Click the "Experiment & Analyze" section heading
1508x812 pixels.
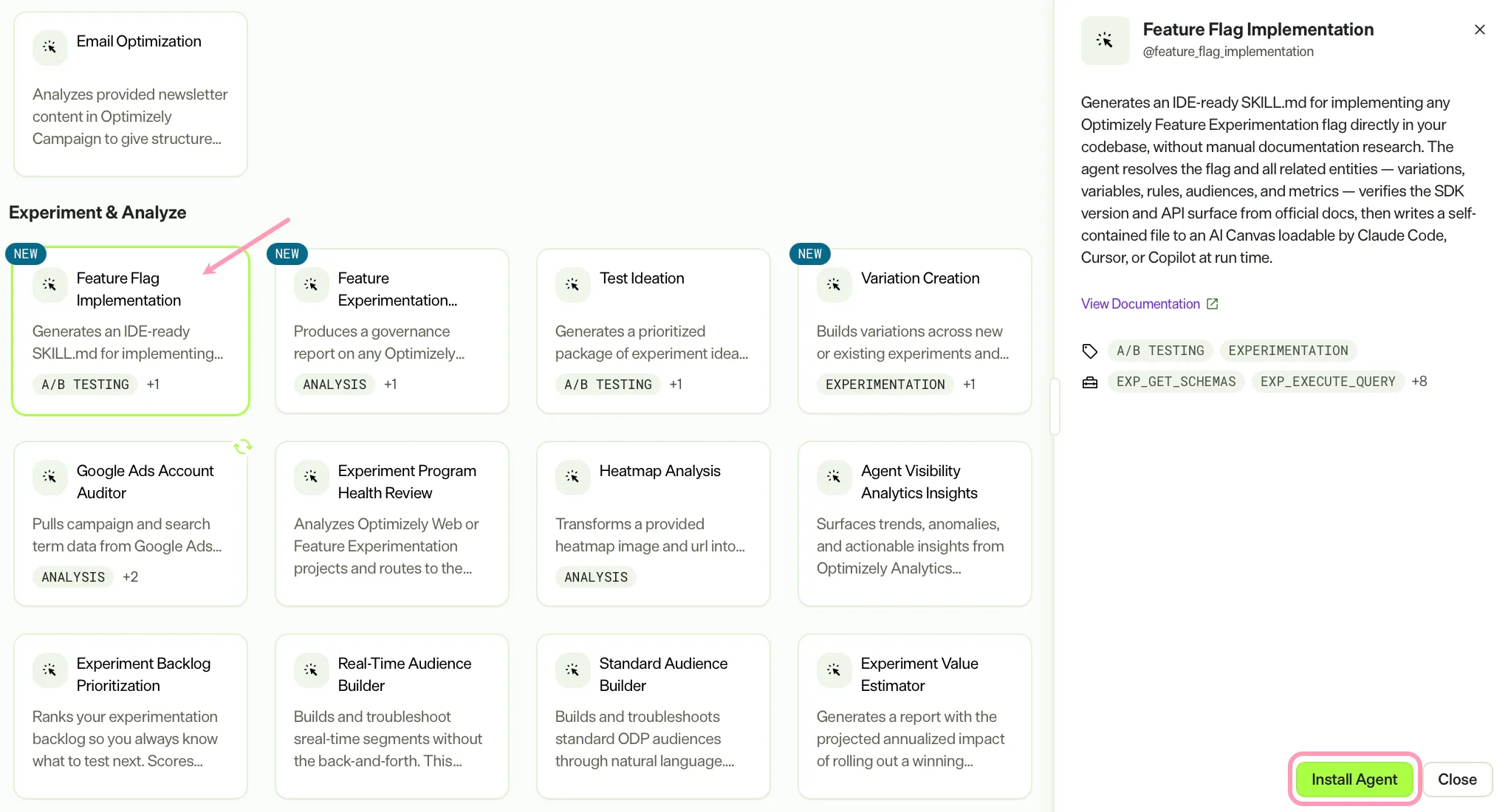(97, 213)
